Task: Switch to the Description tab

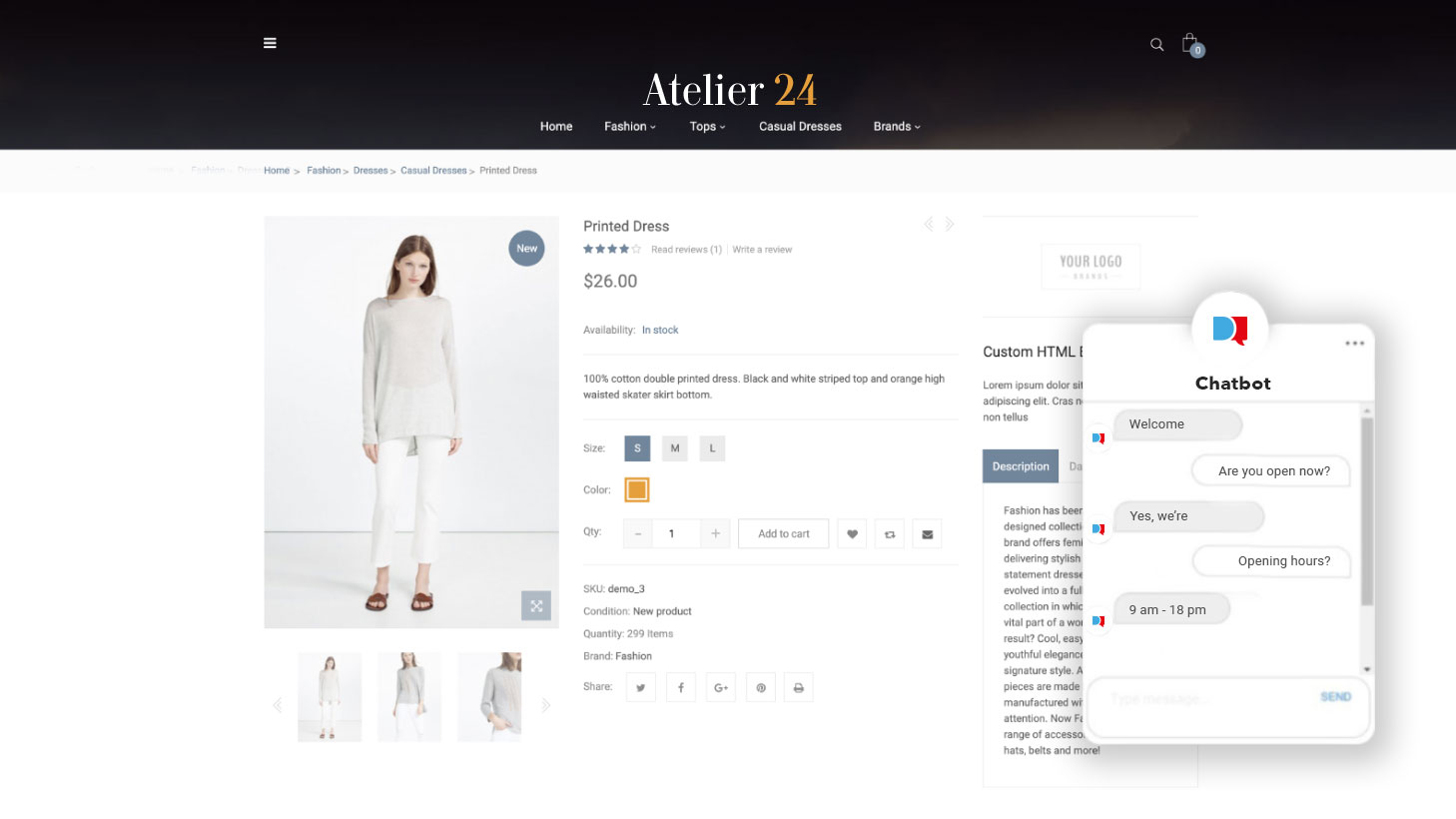Action: (x=1021, y=466)
